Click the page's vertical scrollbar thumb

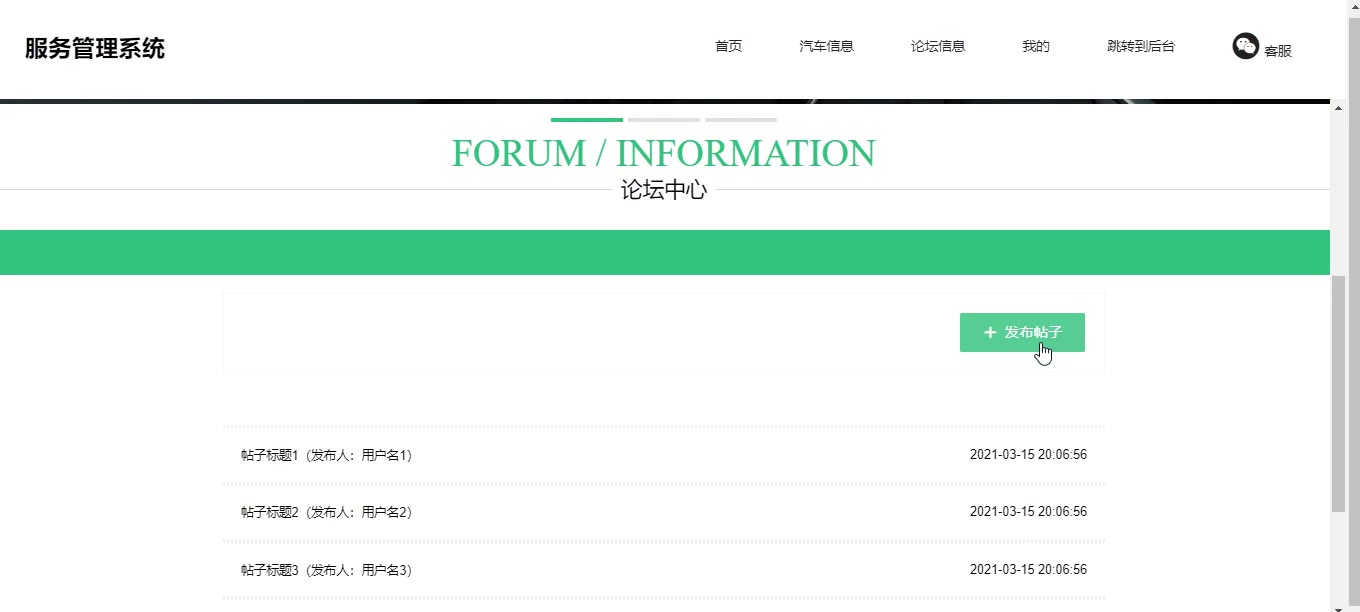coord(1338,394)
